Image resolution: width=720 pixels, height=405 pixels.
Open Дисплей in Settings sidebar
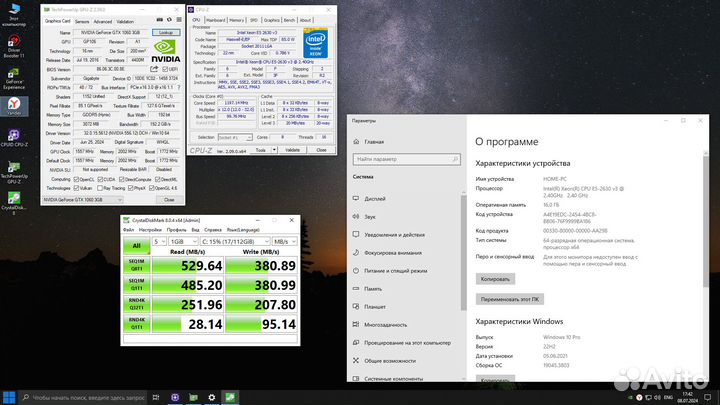[375, 199]
